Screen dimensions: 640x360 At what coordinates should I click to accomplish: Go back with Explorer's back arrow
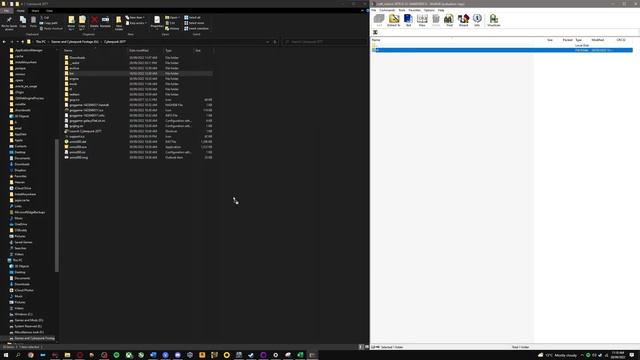point(4,42)
